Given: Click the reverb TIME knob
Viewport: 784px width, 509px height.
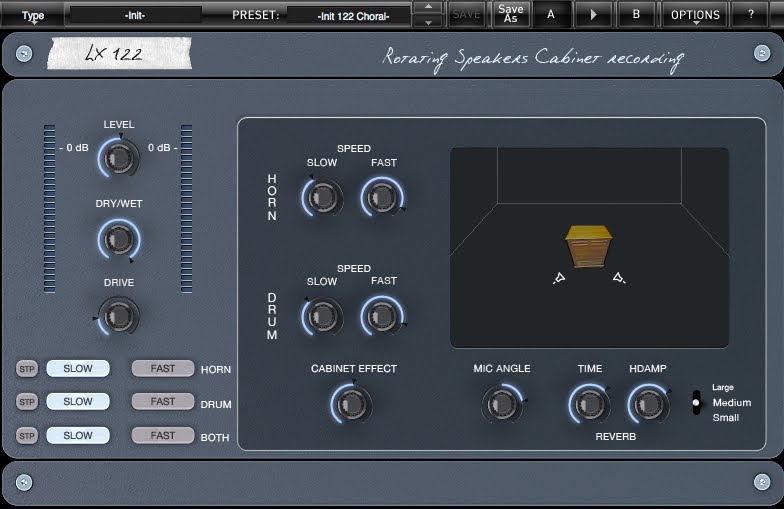Looking at the screenshot, I should pos(589,404).
